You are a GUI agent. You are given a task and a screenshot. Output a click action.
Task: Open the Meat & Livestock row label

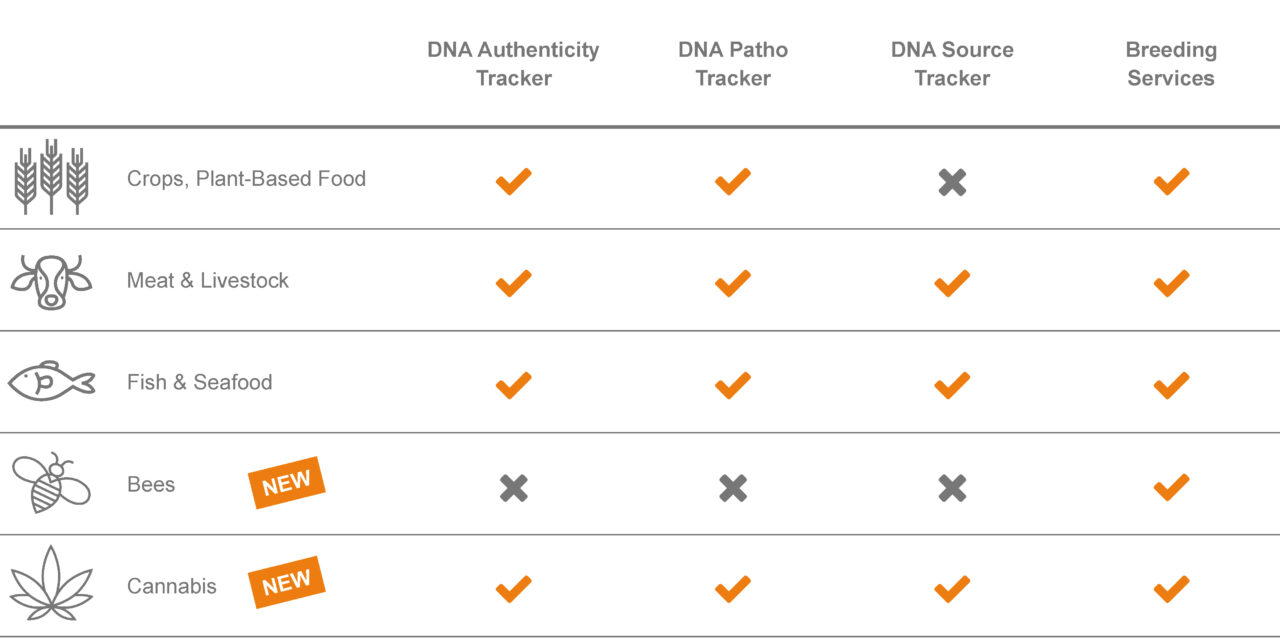[207, 281]
